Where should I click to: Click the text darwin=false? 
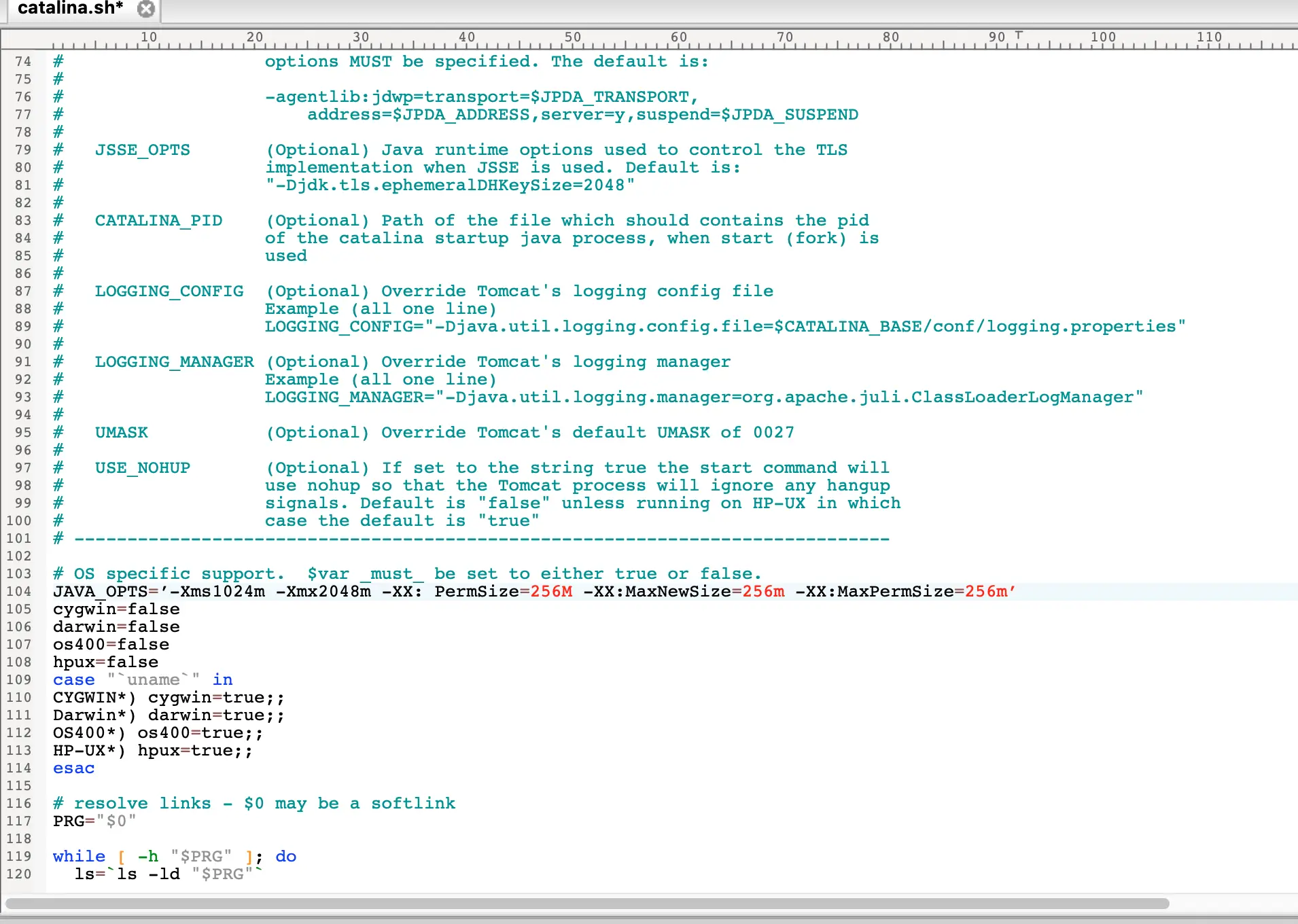[116, 627]
